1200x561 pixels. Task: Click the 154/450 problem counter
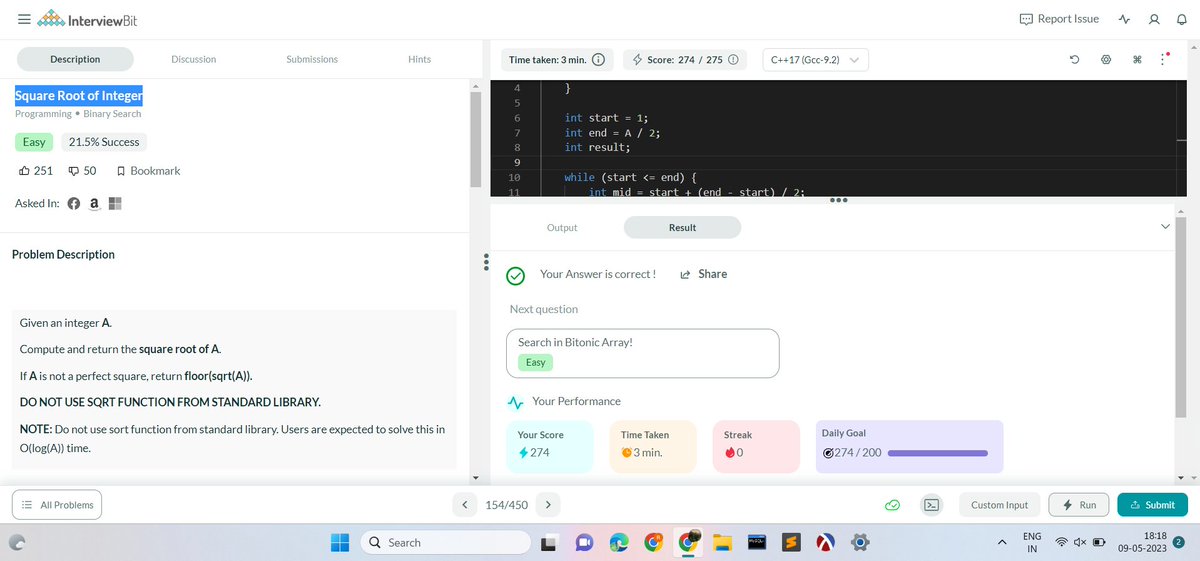[506, 505]
